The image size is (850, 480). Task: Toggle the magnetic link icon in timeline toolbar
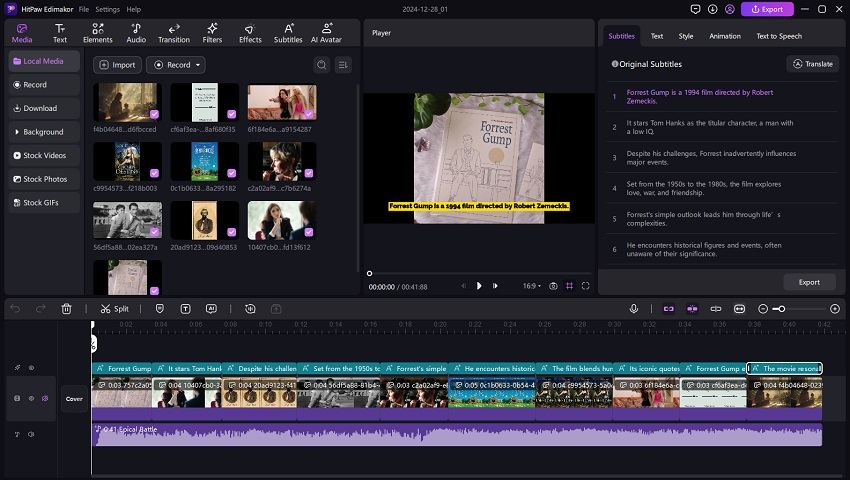668,309
